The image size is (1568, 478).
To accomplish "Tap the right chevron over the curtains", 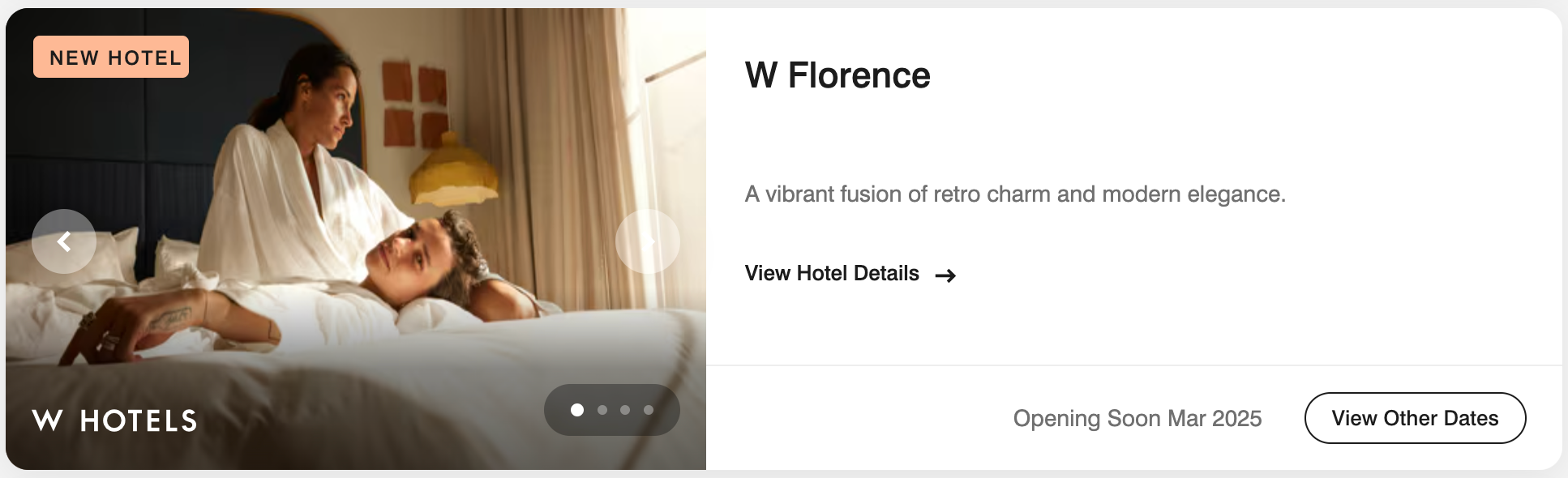I will click(x=648, y=241).
